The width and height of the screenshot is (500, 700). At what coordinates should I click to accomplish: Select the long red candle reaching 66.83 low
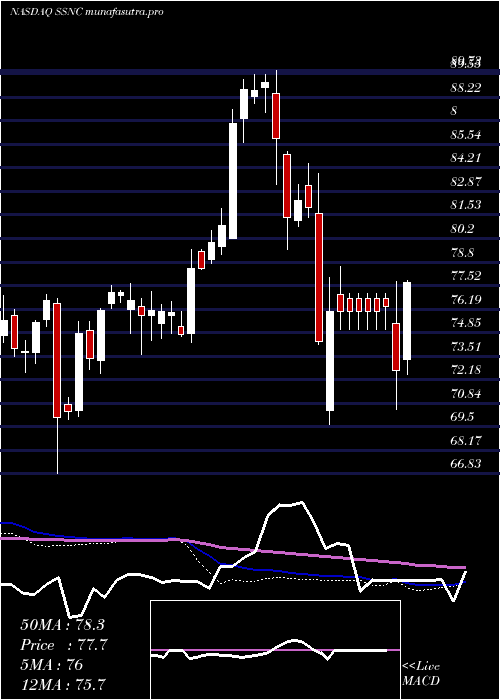click(x=57, y=360)
